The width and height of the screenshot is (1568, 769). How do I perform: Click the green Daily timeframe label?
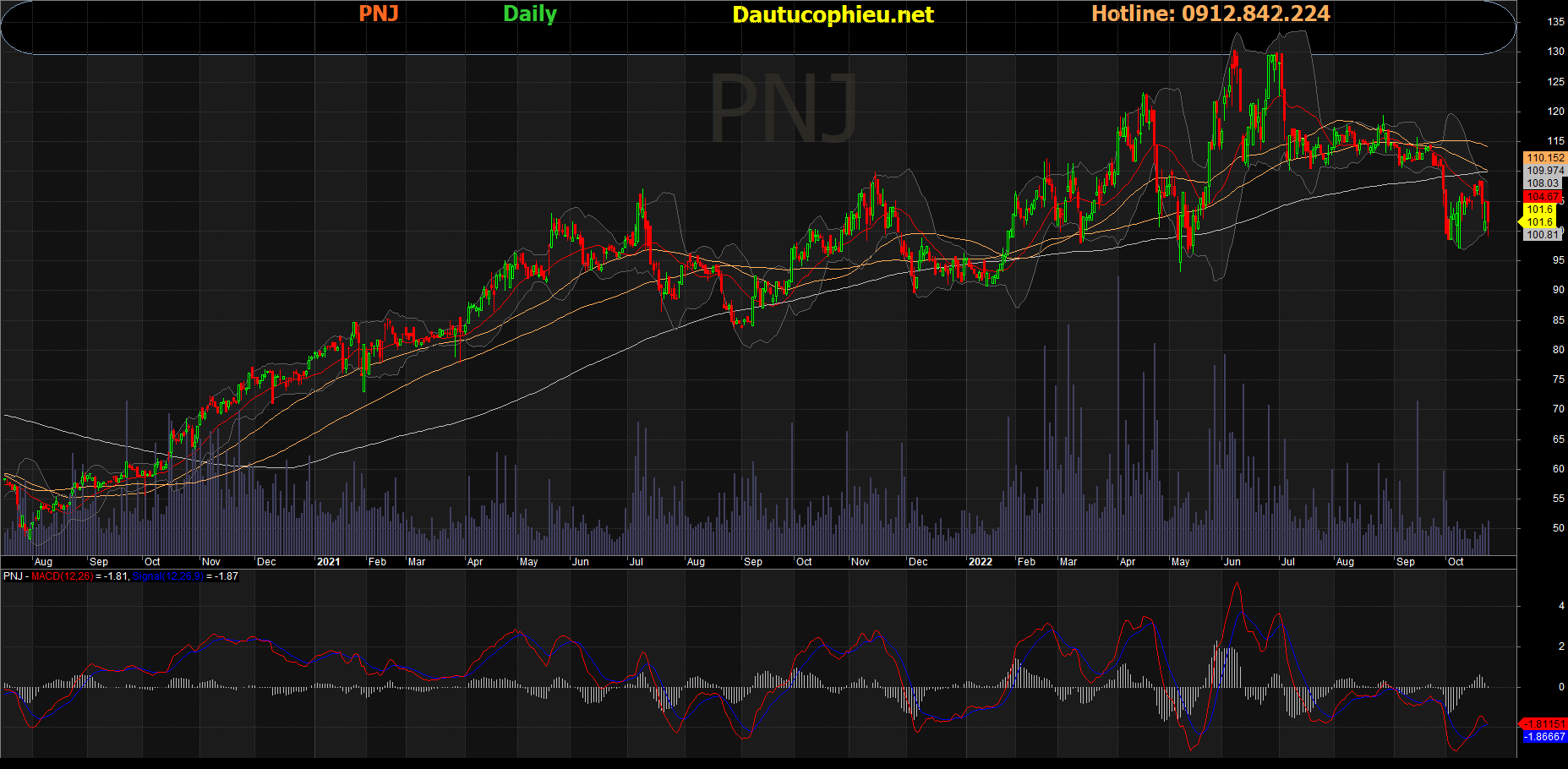[x=530, y=14]
